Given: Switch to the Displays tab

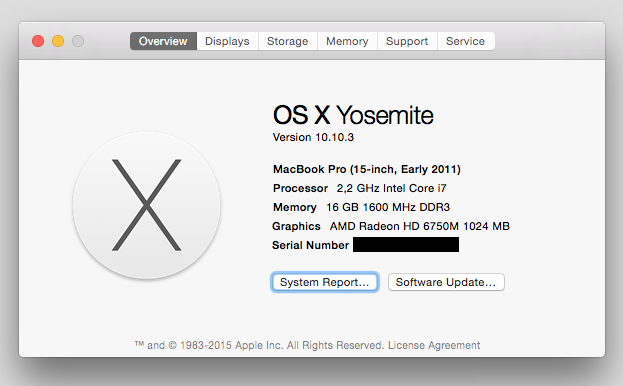Looking at the screenshot, I should (x=227, y=41).
